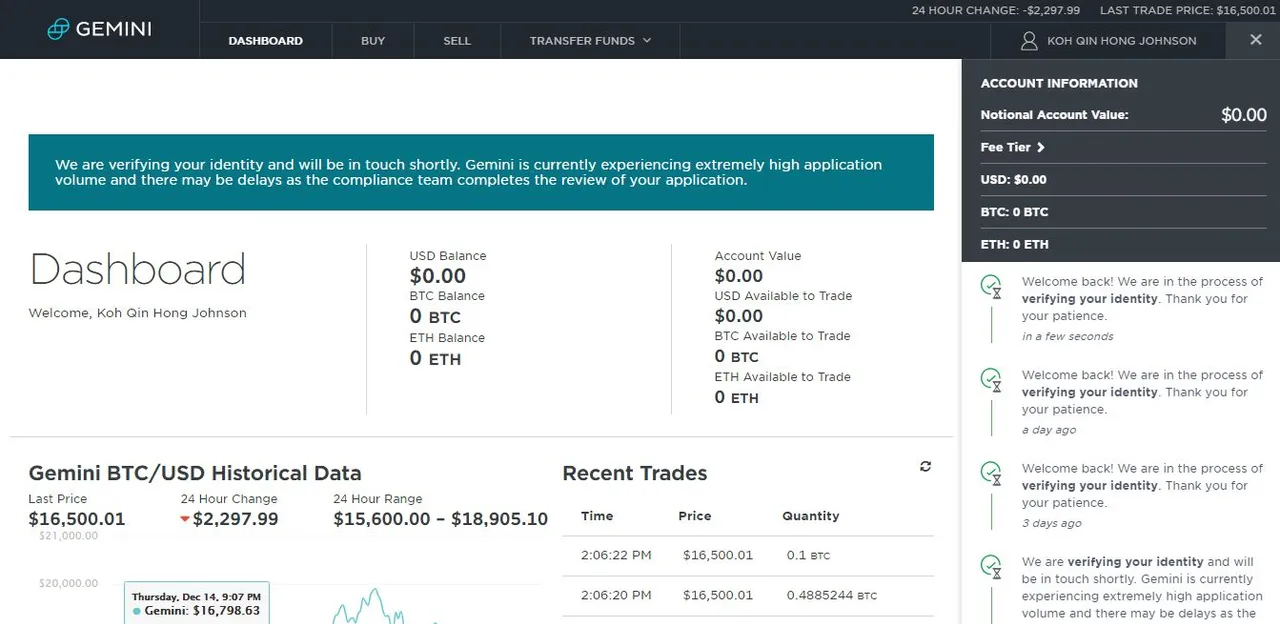Click the 24 Hour Change header text

pos(996,10)
